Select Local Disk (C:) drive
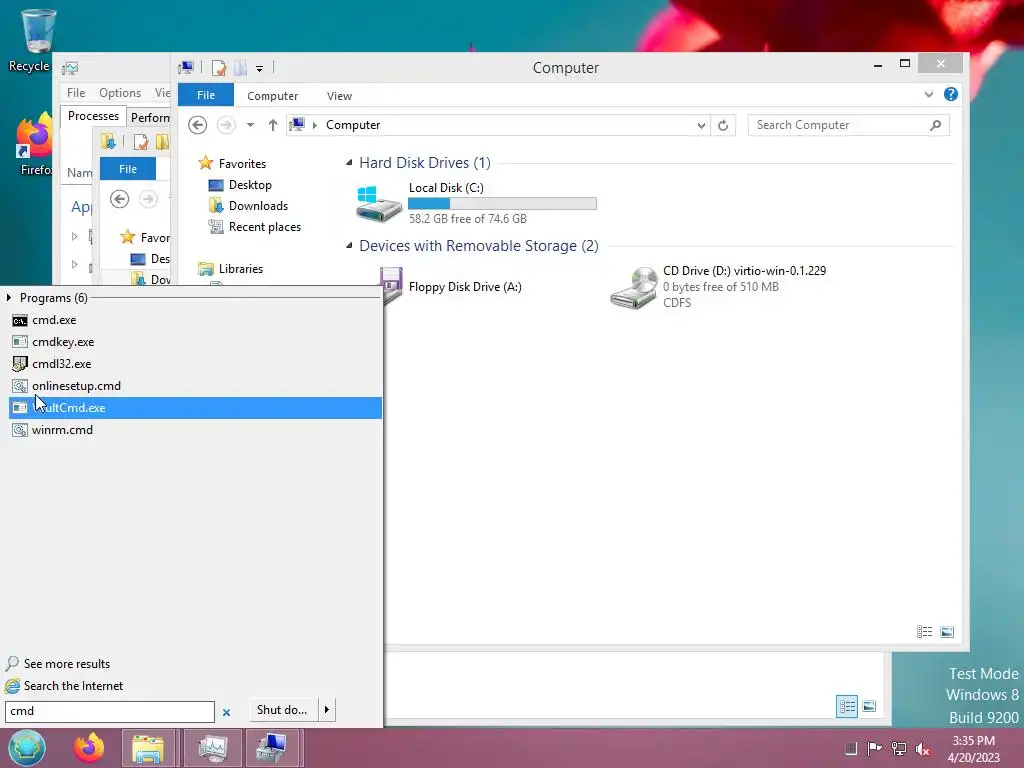Screen dimensions: 1024x768 [477, 203]
